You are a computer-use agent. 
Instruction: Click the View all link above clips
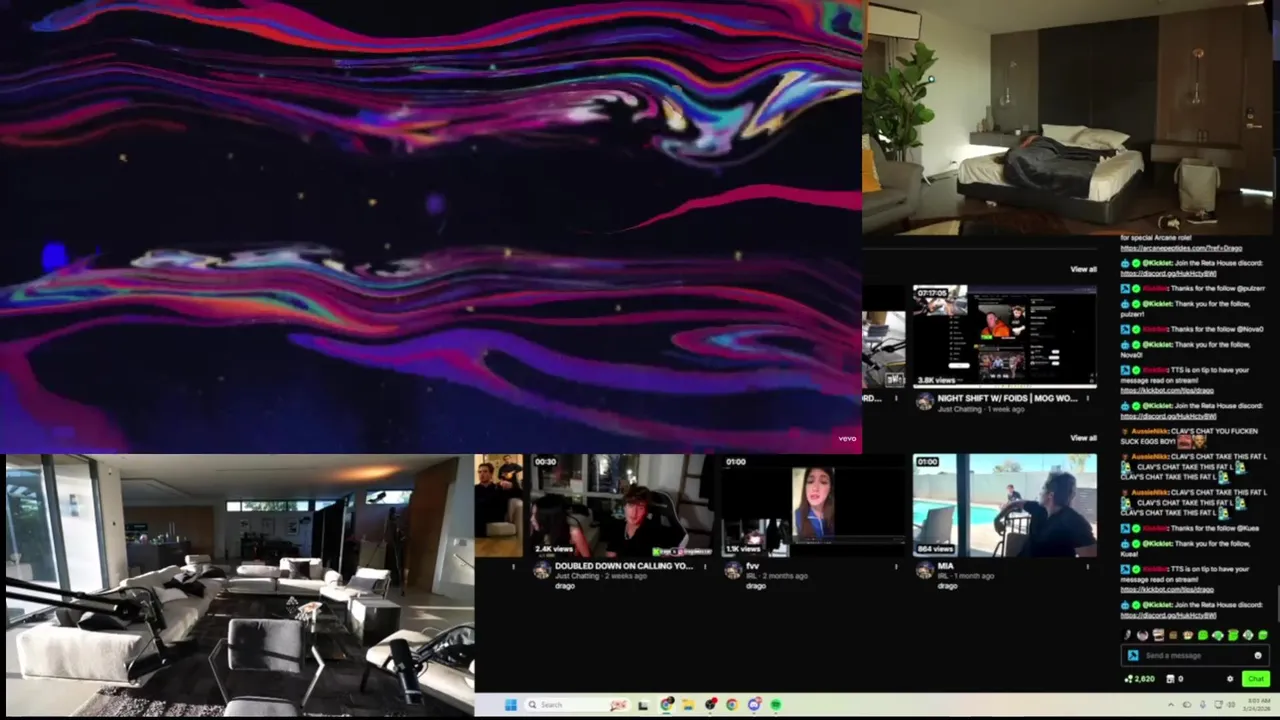pyautogui.click(x=1083, y=438)
